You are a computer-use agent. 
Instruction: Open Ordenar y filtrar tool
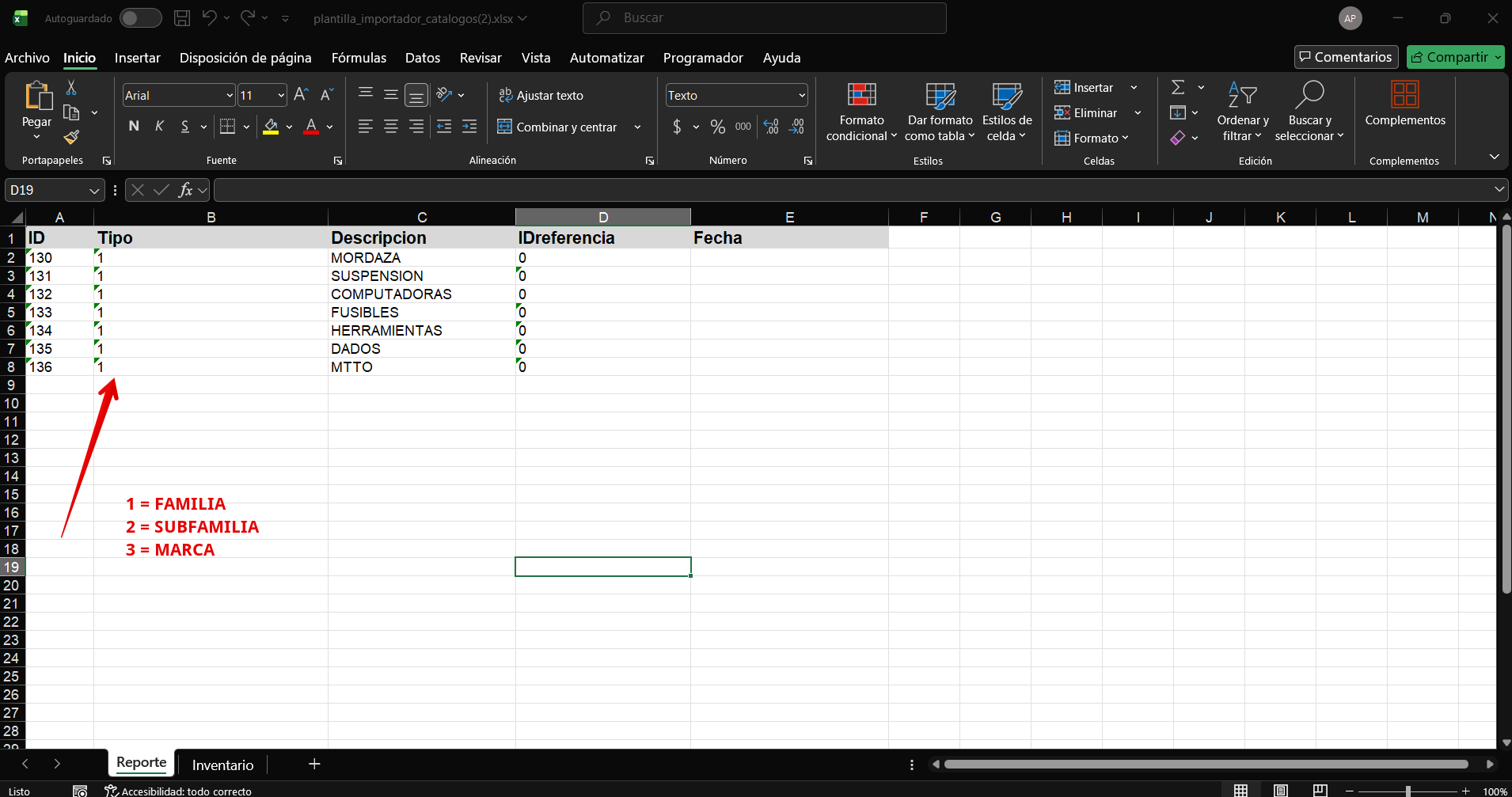[x=1242, y=112]
